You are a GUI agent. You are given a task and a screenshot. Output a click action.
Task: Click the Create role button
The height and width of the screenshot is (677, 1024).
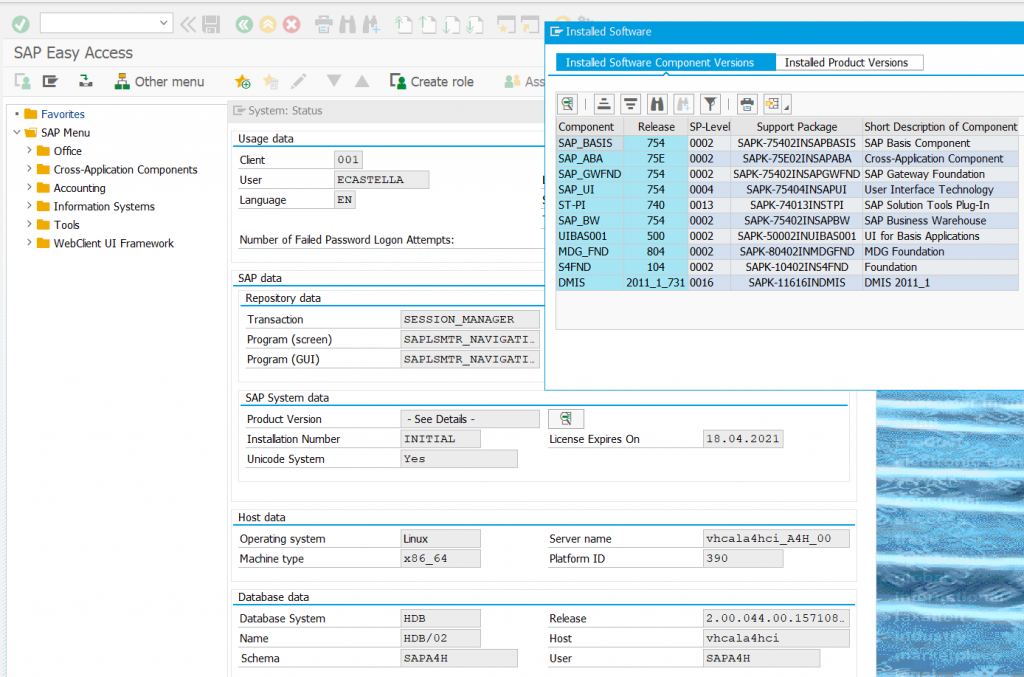(432, 82)
